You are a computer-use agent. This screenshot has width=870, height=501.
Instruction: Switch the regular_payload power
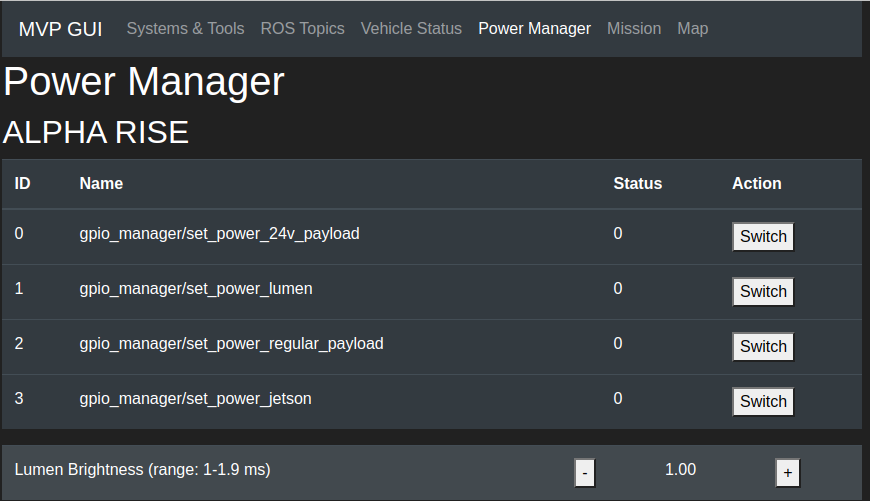(763, 347)
